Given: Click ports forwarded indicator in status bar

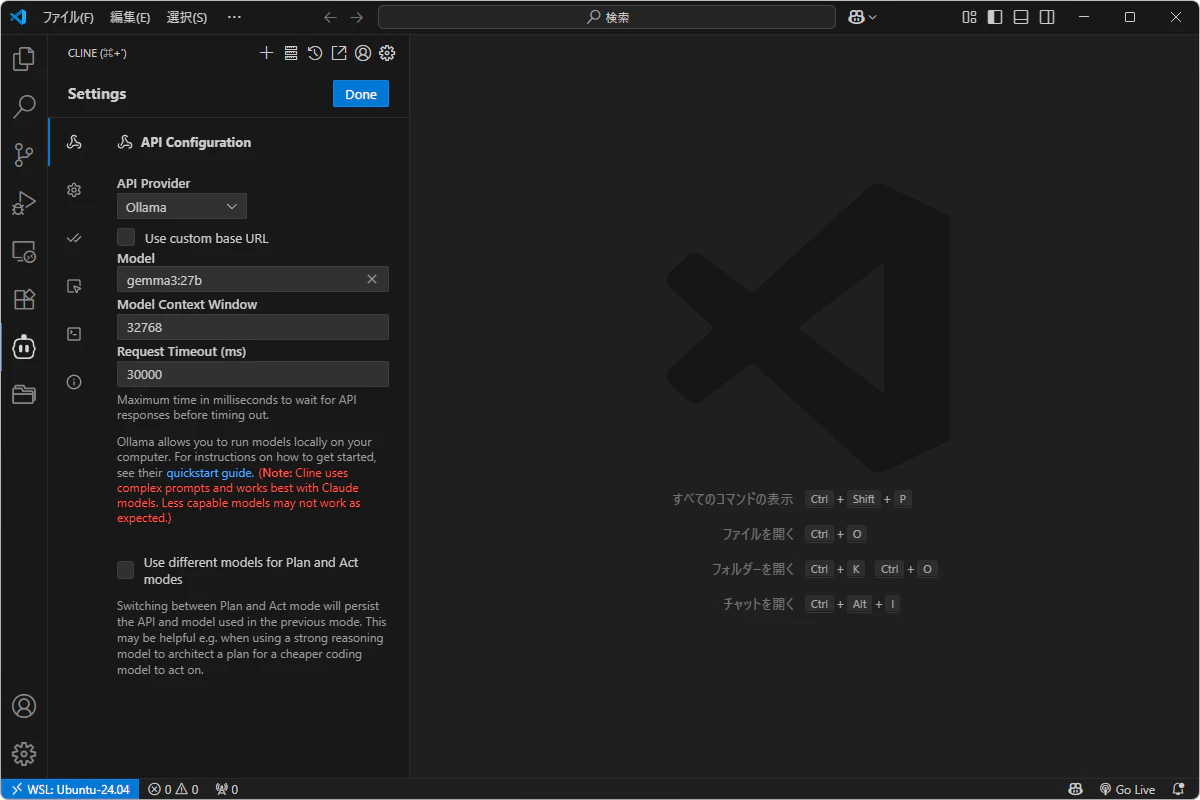Looking at the screenshot, I should tap(227, 789).
